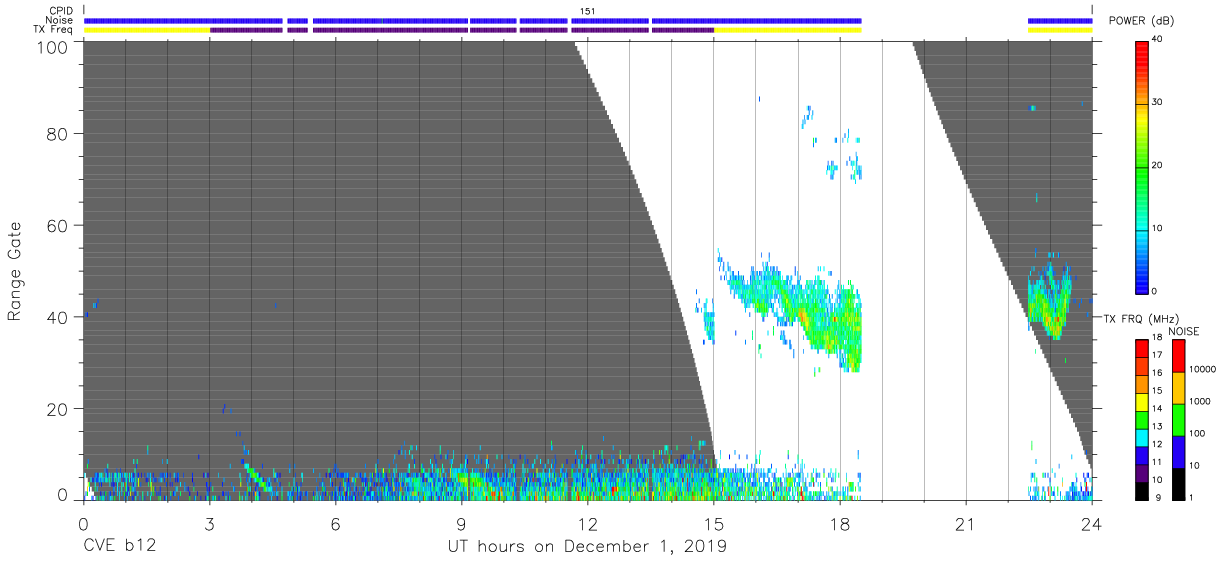Click the power color bar gradient
This screenshot has height=567, width=1228.
pos(1142,166)
